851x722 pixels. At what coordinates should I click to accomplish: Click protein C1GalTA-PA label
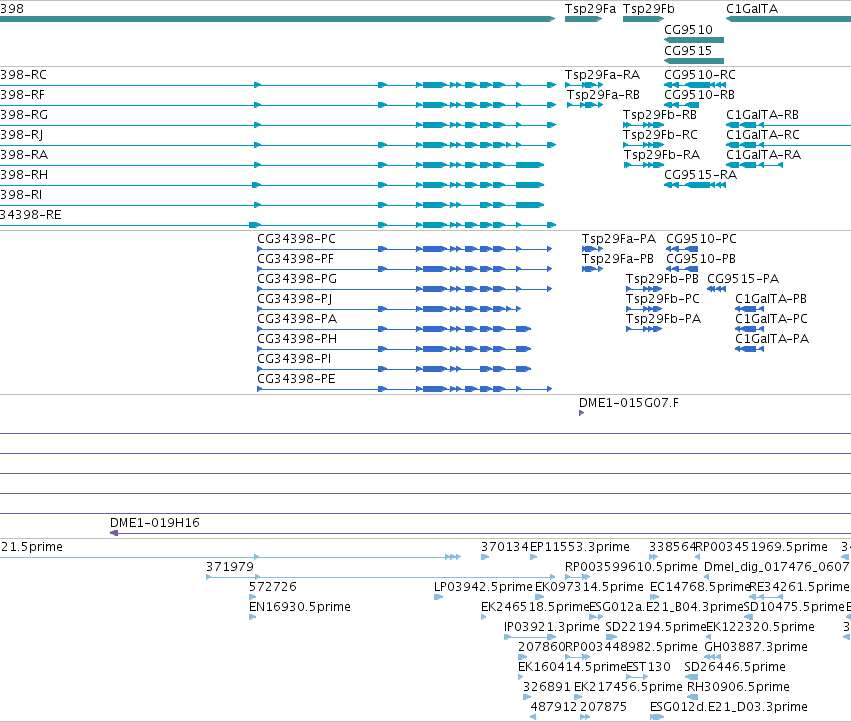click(771, 339)
